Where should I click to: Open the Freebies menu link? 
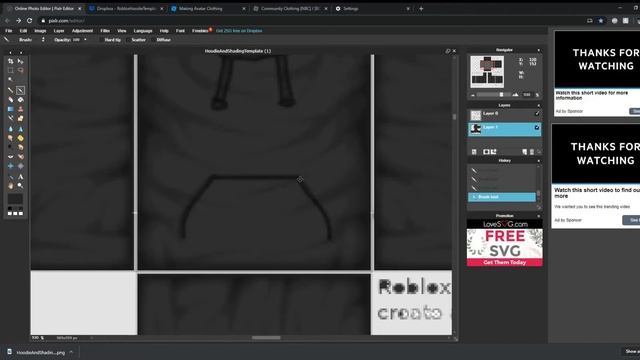click(200, 31)
